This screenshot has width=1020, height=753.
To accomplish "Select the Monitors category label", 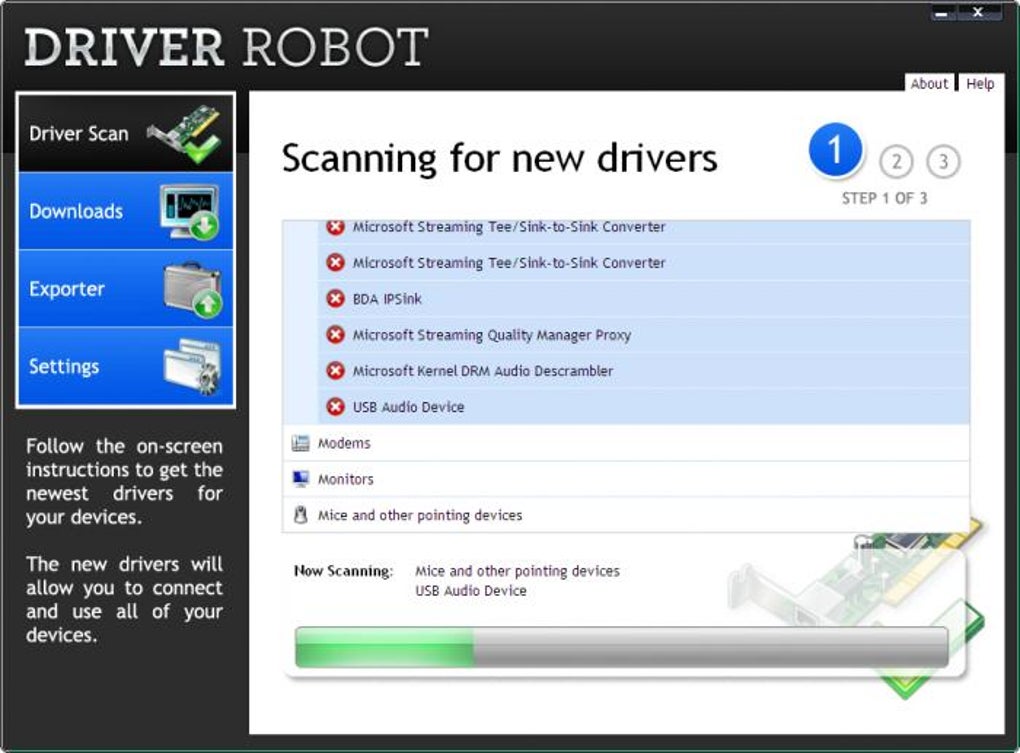I will click(x=345, y=479).
